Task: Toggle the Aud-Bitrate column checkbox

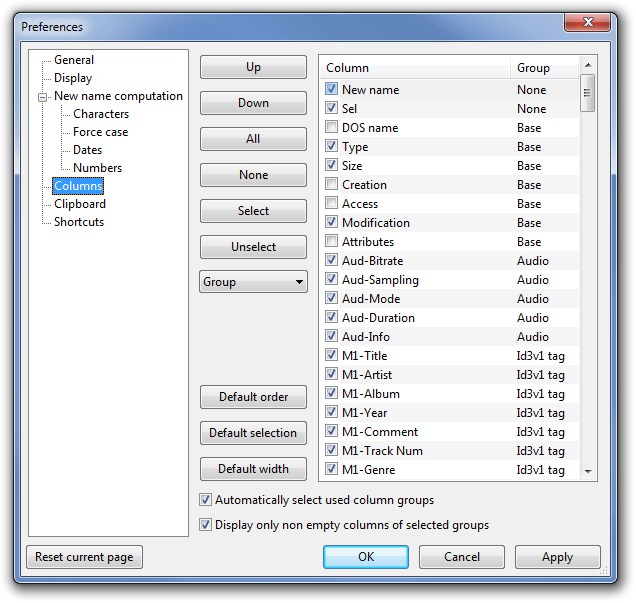Action: [x=331, y=260]
